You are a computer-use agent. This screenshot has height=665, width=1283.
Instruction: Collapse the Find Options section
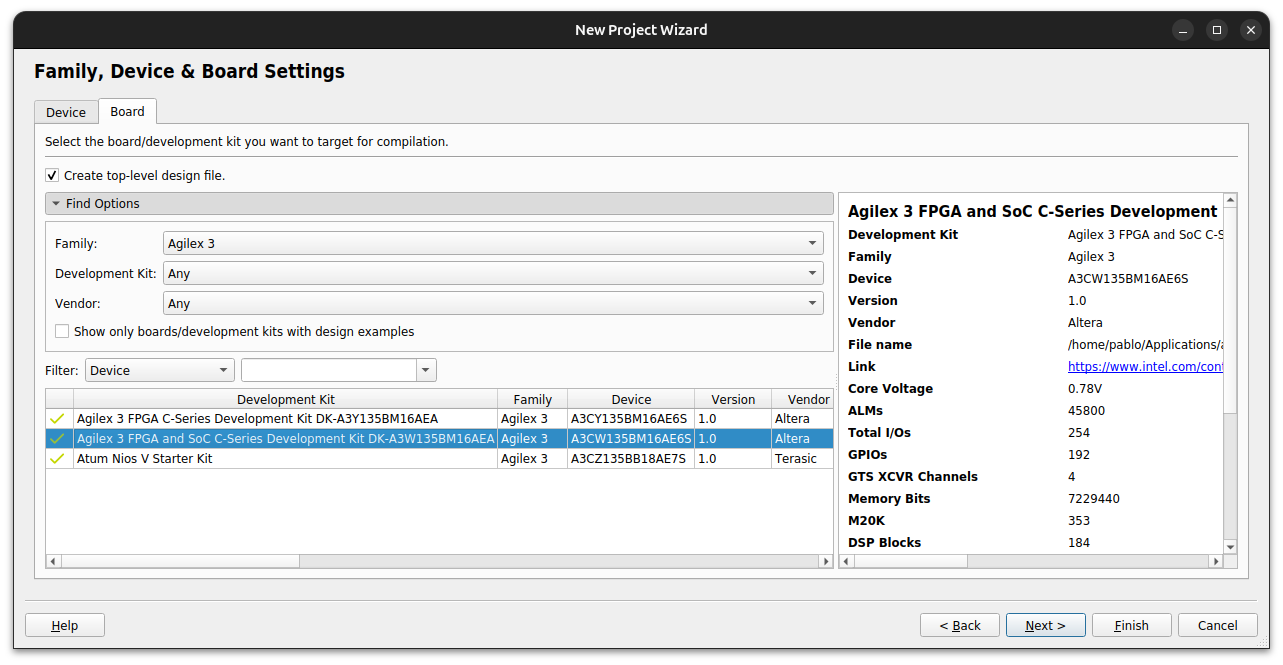click(x=439, y=204)
